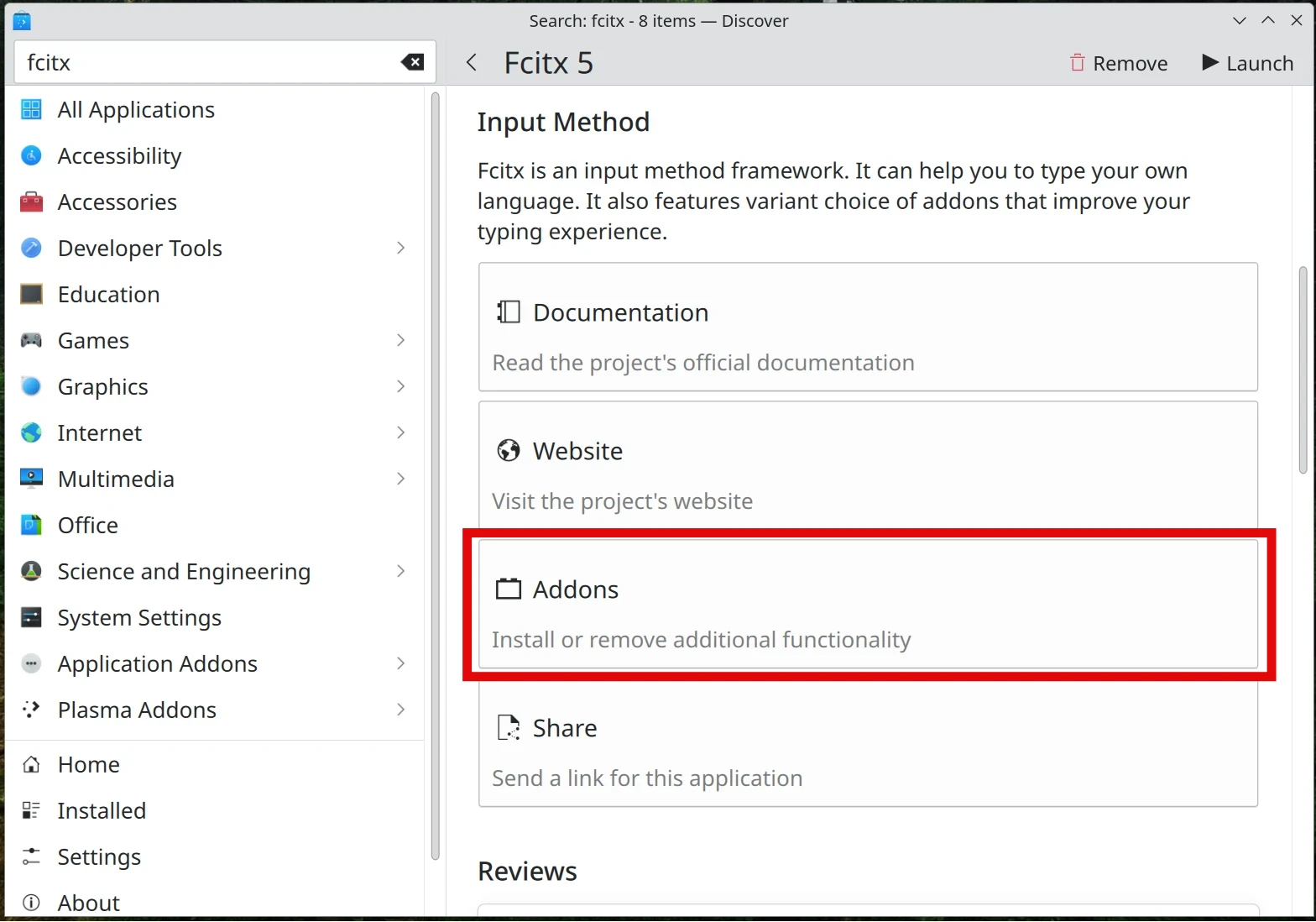Open the All Applications category

214,109
